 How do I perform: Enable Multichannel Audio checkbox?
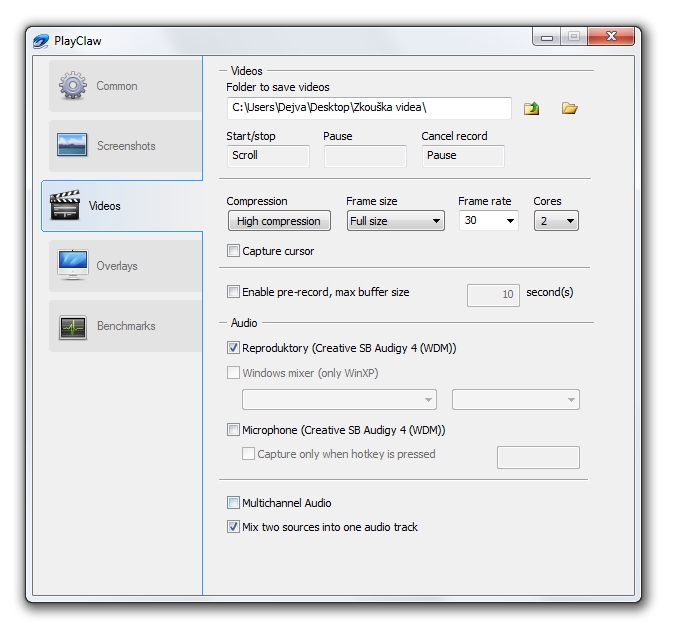coord(233,503)
